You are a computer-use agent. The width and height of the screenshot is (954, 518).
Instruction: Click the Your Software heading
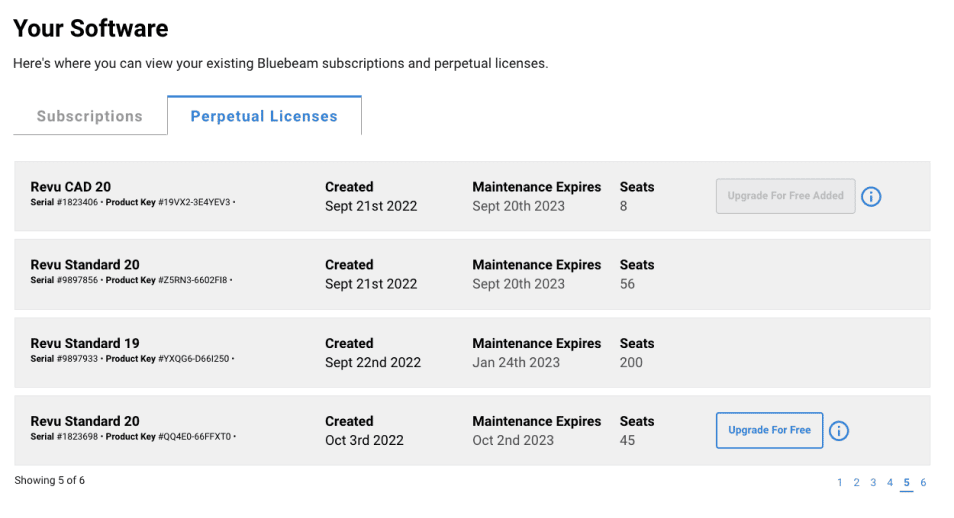coord(91,29)
